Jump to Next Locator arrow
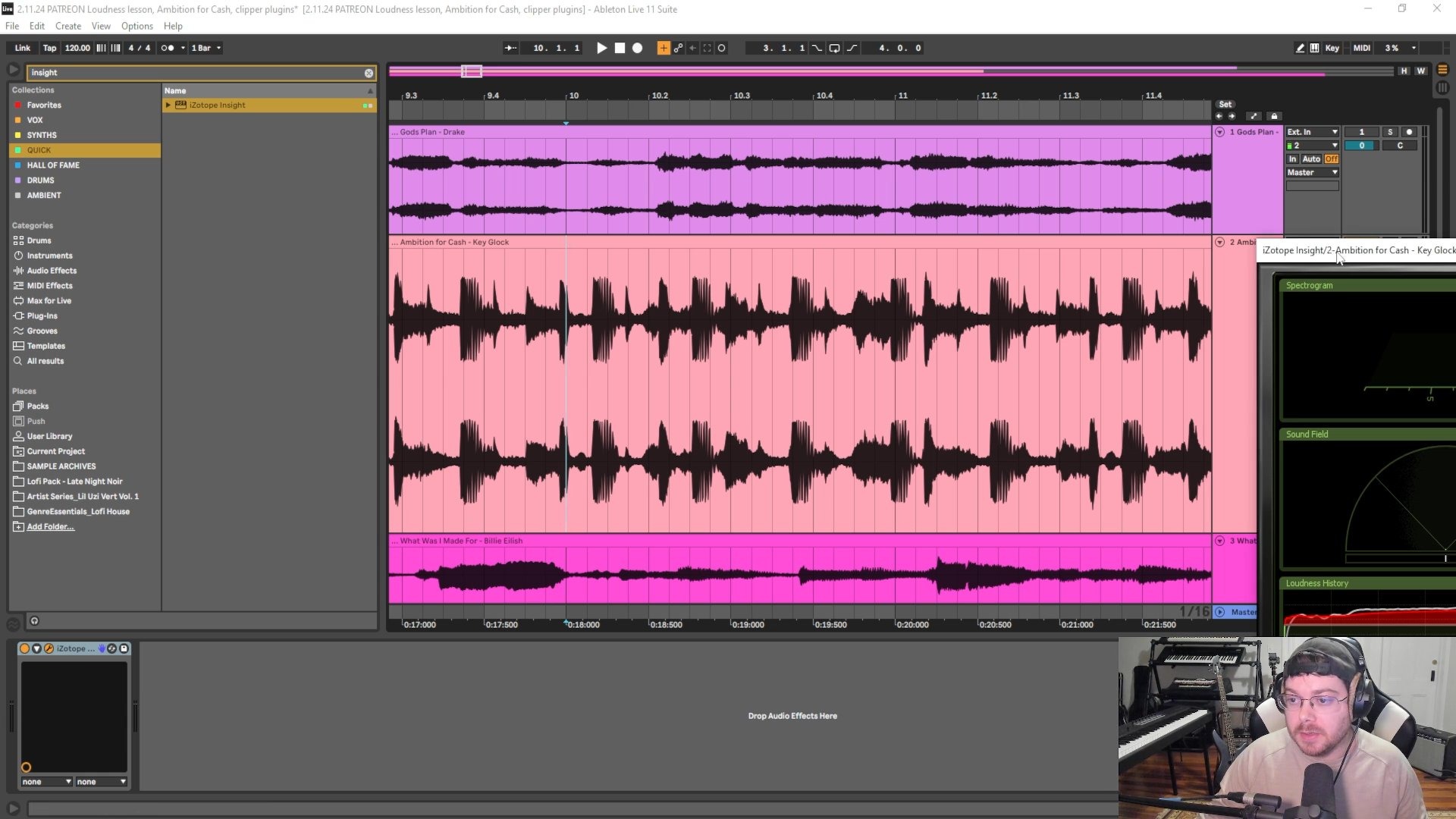1456x819 pixels. [x=1232, y=116]
